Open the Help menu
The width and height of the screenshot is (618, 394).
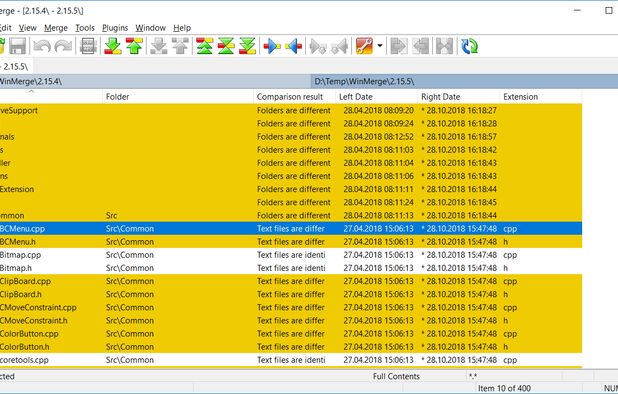[182, 28]
